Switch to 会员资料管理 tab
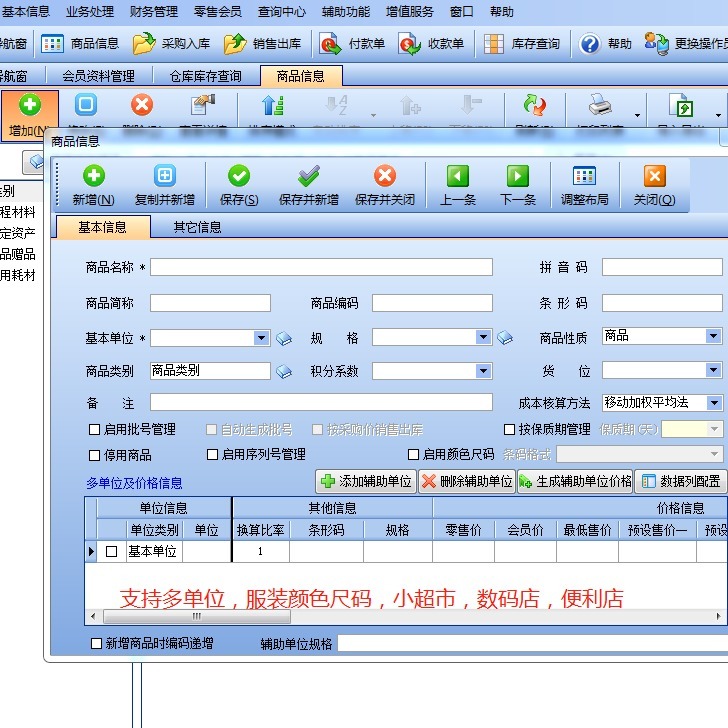728x728 pixels. click(x=98, y=76)
